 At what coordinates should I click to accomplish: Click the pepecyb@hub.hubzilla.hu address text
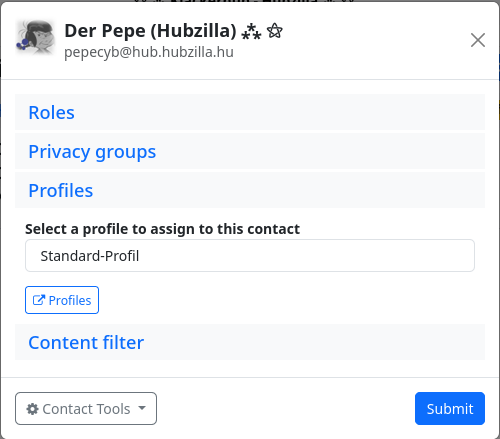(149, 52)
